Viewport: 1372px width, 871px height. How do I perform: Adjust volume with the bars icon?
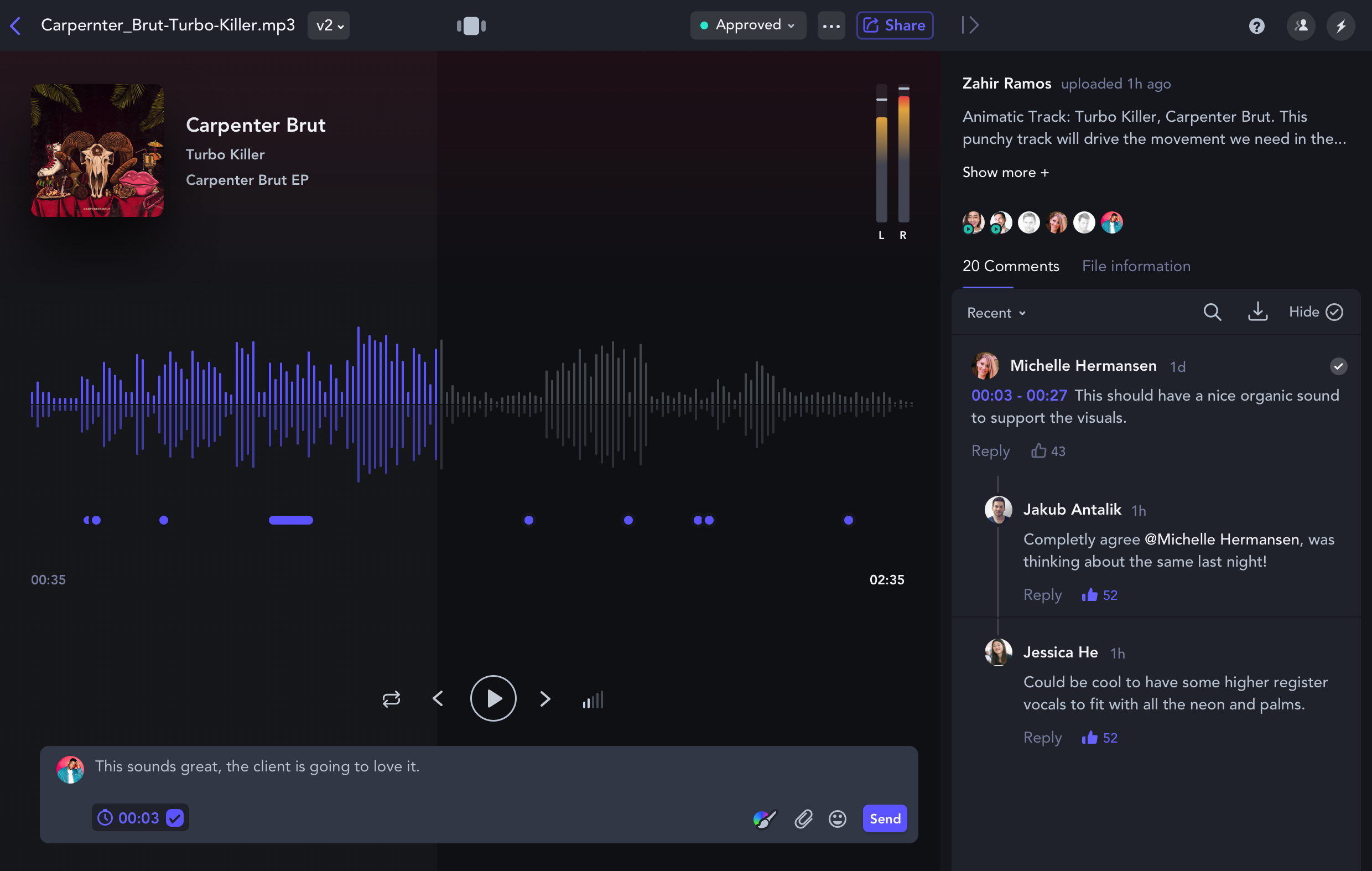coord(593,699)
